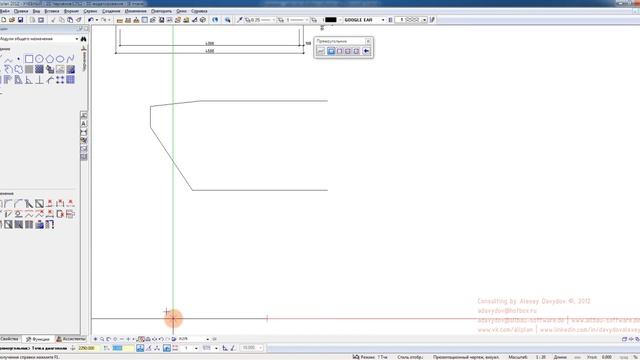The width and height of the screenshot is (640, 360).
Task: Select the Pattern fill tool (blue dotted square)
Action: (39, 69)
